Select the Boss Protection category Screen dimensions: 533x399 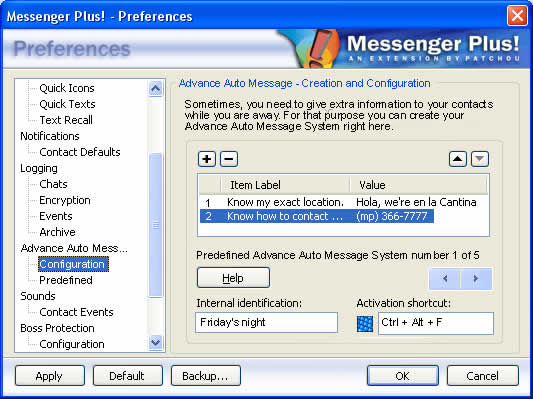coord(57,328)
